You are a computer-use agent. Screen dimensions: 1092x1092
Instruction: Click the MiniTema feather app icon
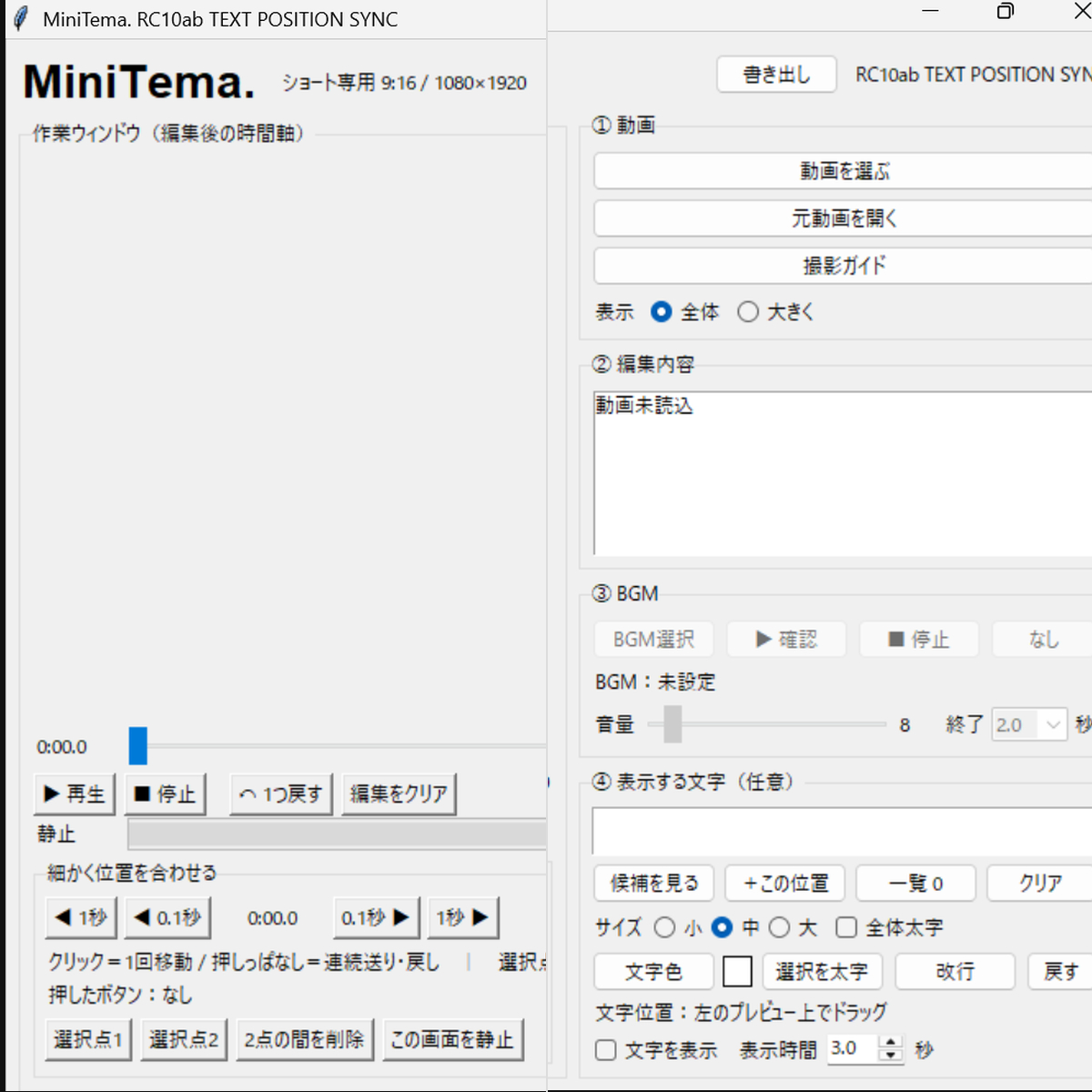(x=21, y=19)
